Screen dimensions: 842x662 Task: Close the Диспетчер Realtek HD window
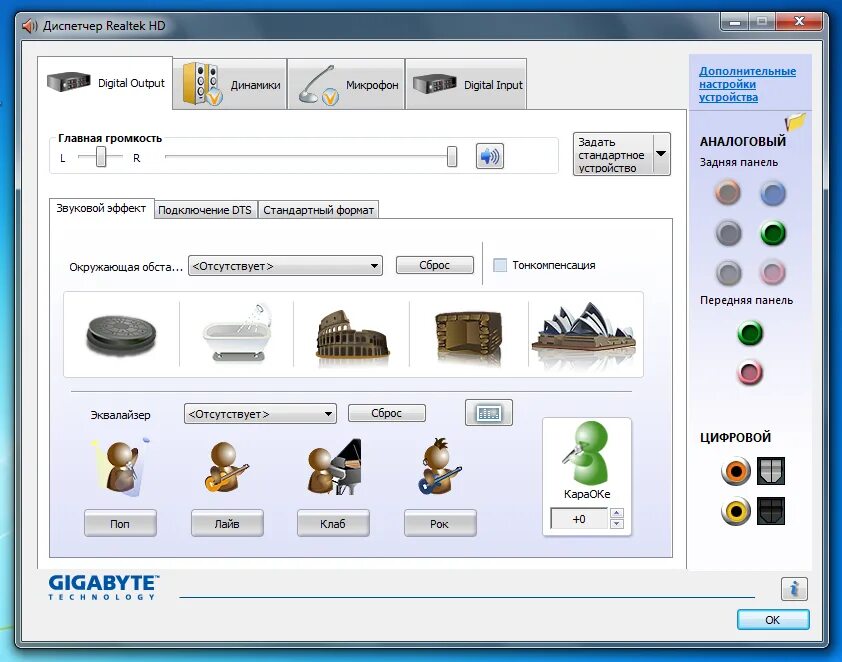[799, 22]
